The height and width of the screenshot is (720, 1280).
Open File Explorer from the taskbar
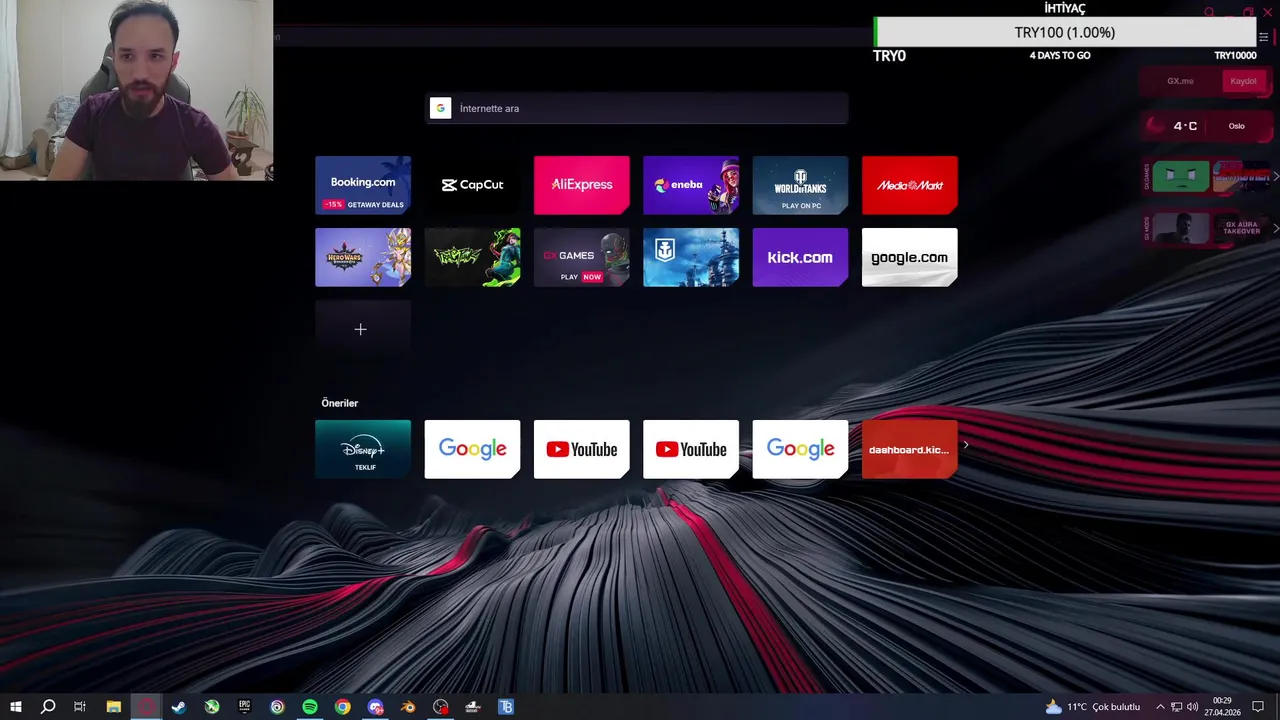[113, 707]
